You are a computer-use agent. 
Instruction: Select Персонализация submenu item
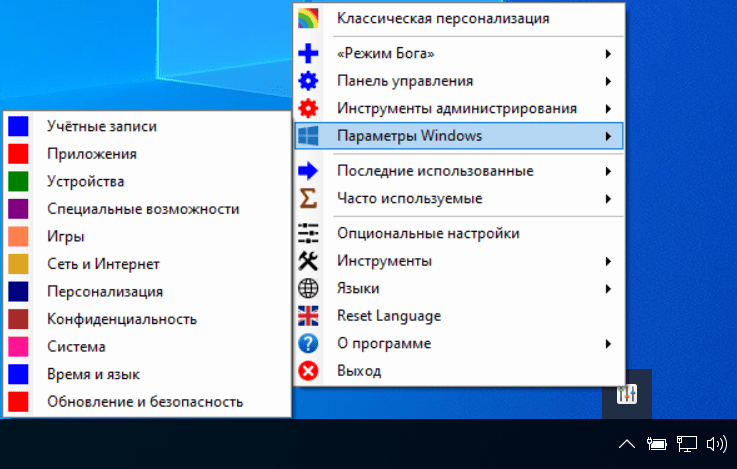(x=147, y=291)
